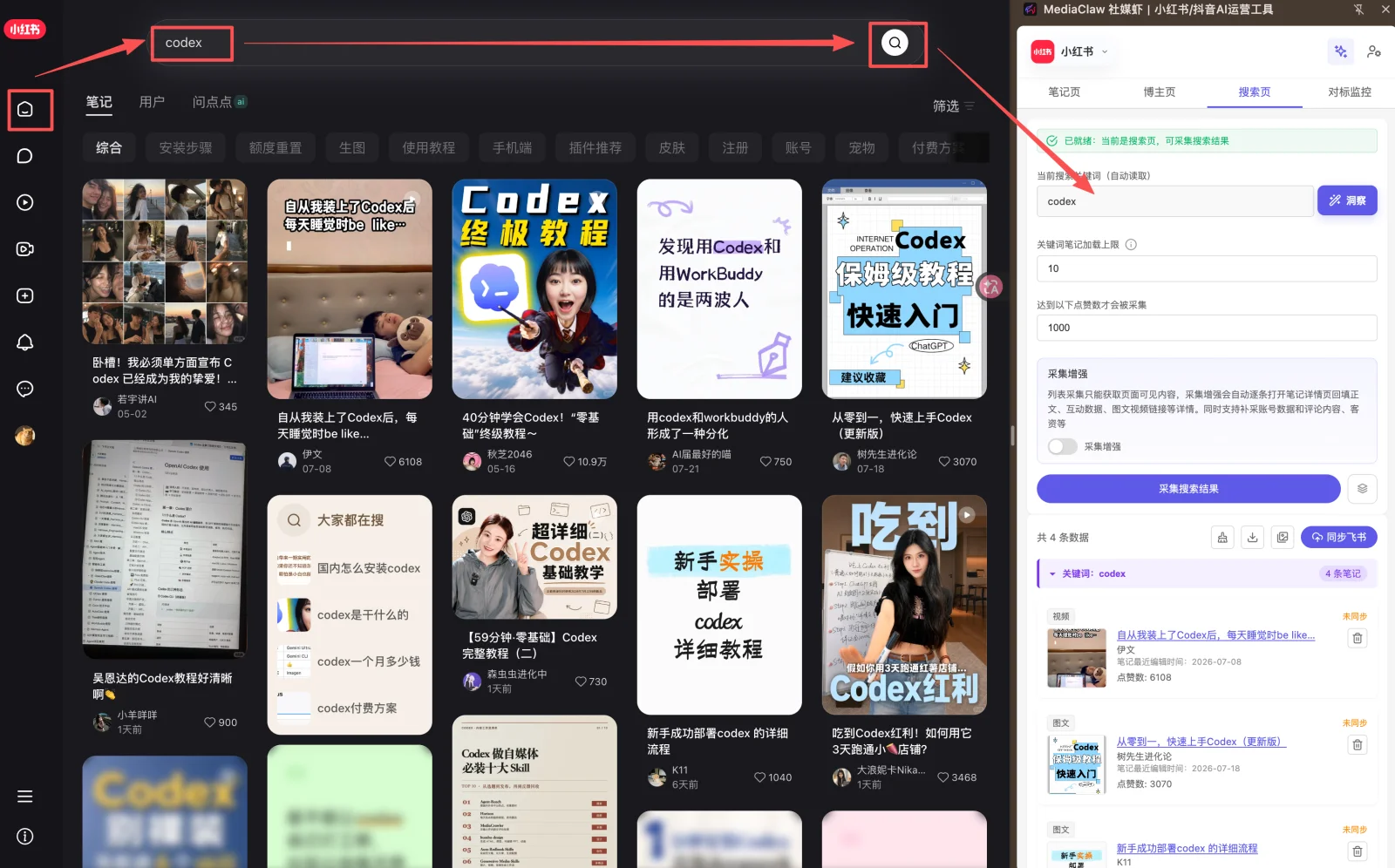
Task: Click the info circle icon at sidebar bottom
Action: [25, 837]
